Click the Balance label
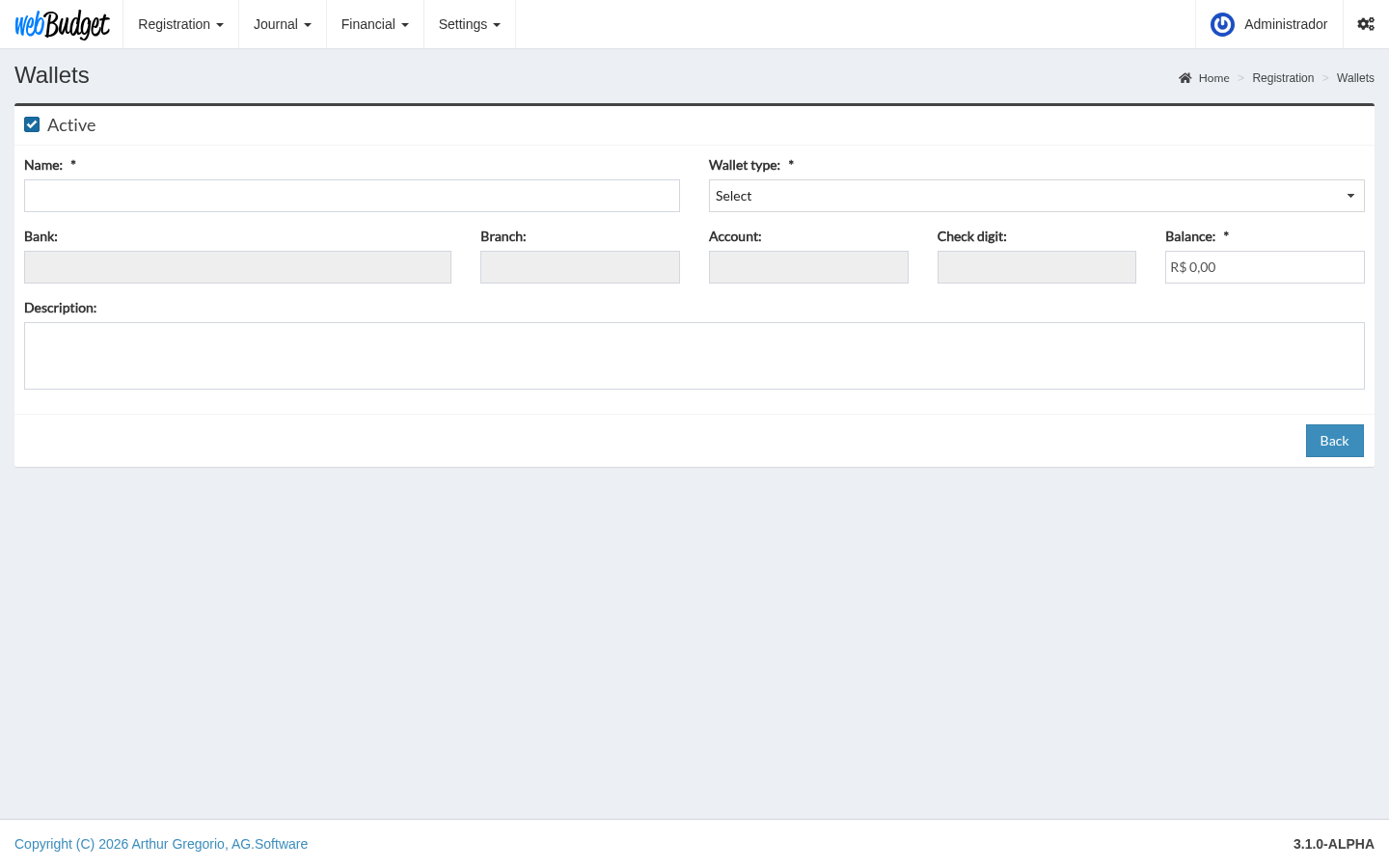 pos(1190,236)
